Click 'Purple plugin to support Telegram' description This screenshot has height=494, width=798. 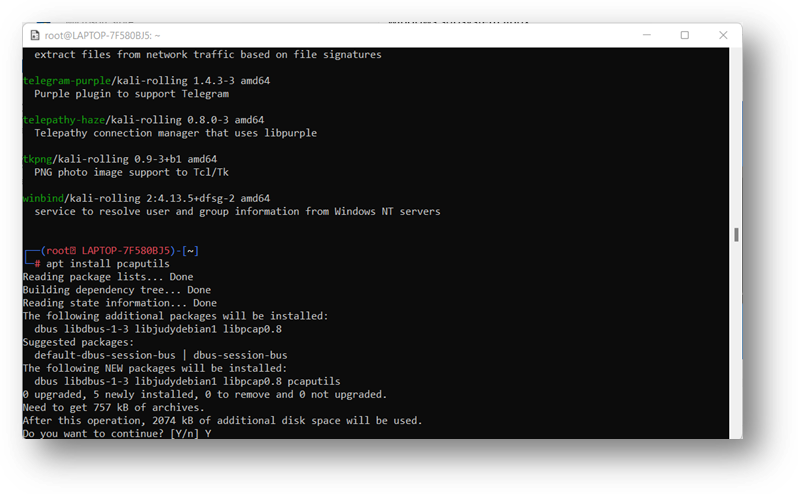click(131, 94)
